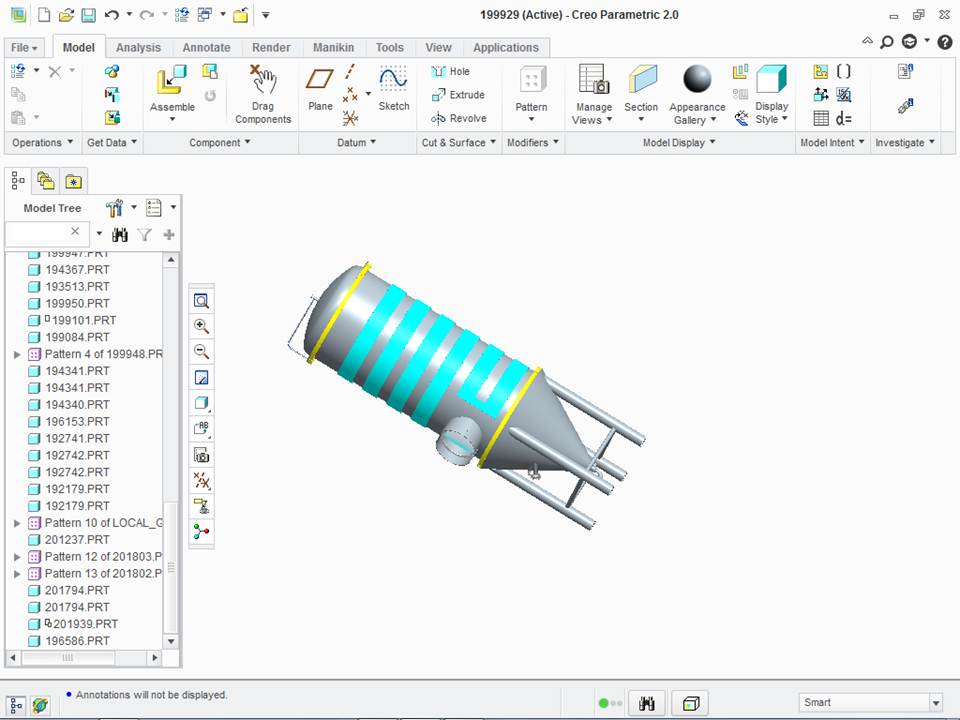The height and width of the screenshot is (720, 960).
Task: Toggle the model tree display in status bar
Action: pyautogui.click(x=17, y=705)
